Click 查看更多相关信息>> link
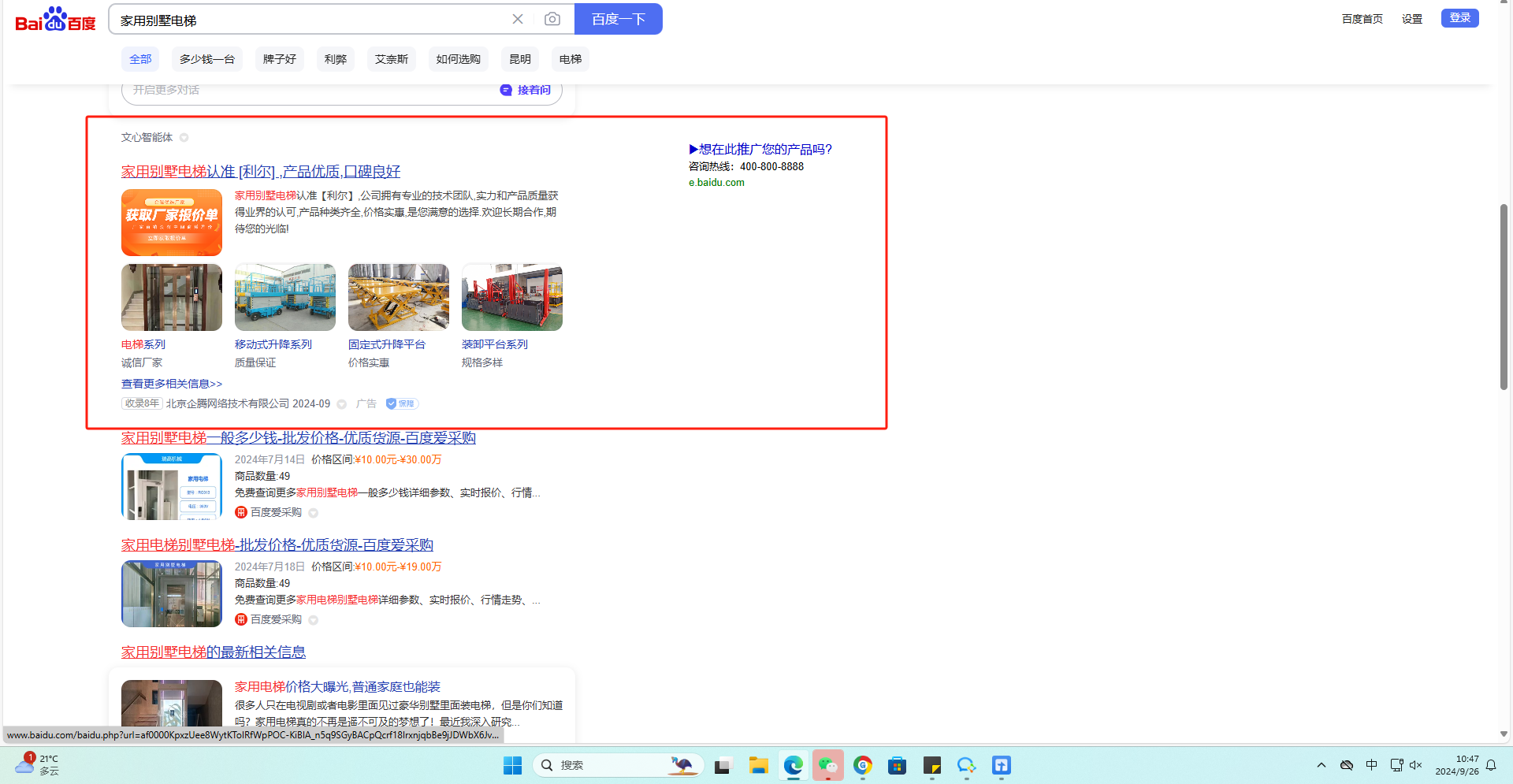This screenshot has height=784, width=1513. [172, 384]
